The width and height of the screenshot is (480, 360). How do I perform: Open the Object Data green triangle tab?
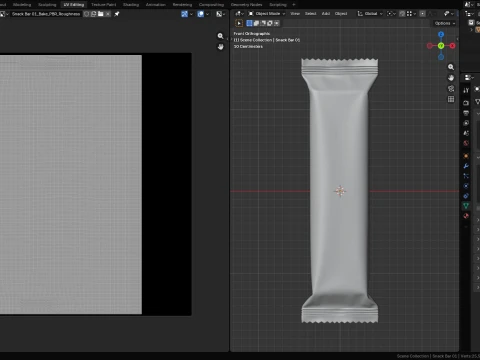click(466, 206)
